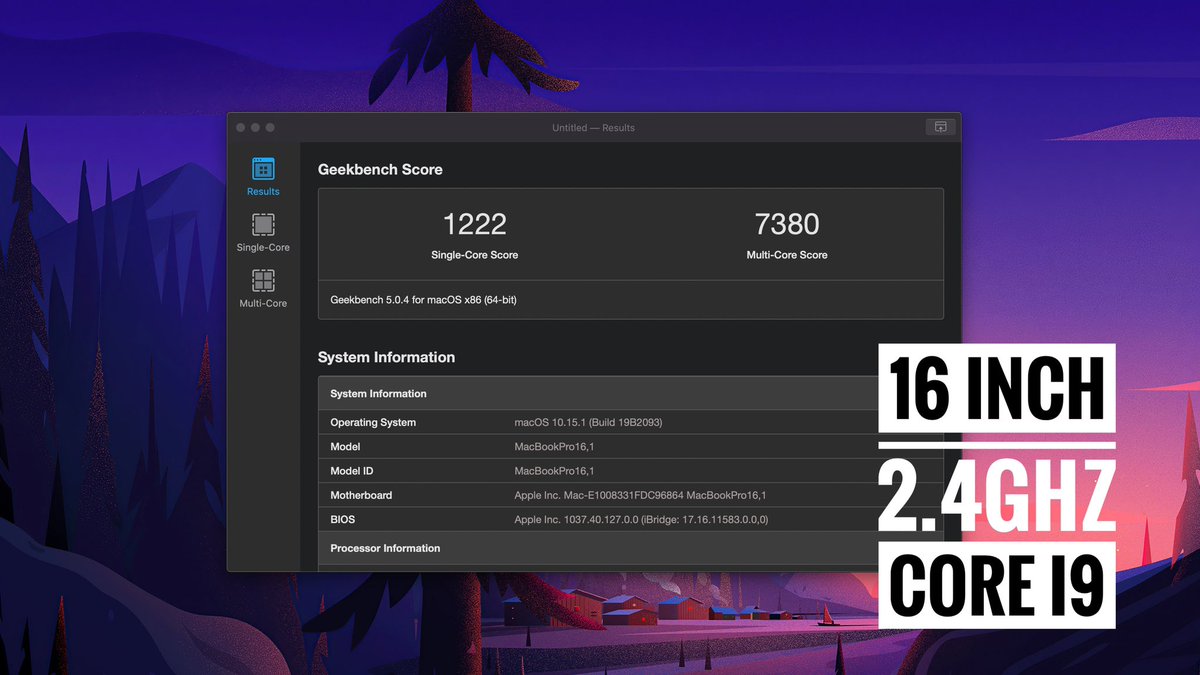Click the Multi-Core Score label

click(x=787, y=255)
